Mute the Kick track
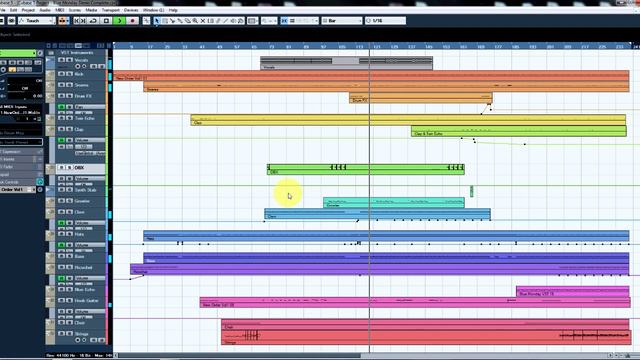The height and width of the screenshot is (360, 640). [x=62, y=74]
